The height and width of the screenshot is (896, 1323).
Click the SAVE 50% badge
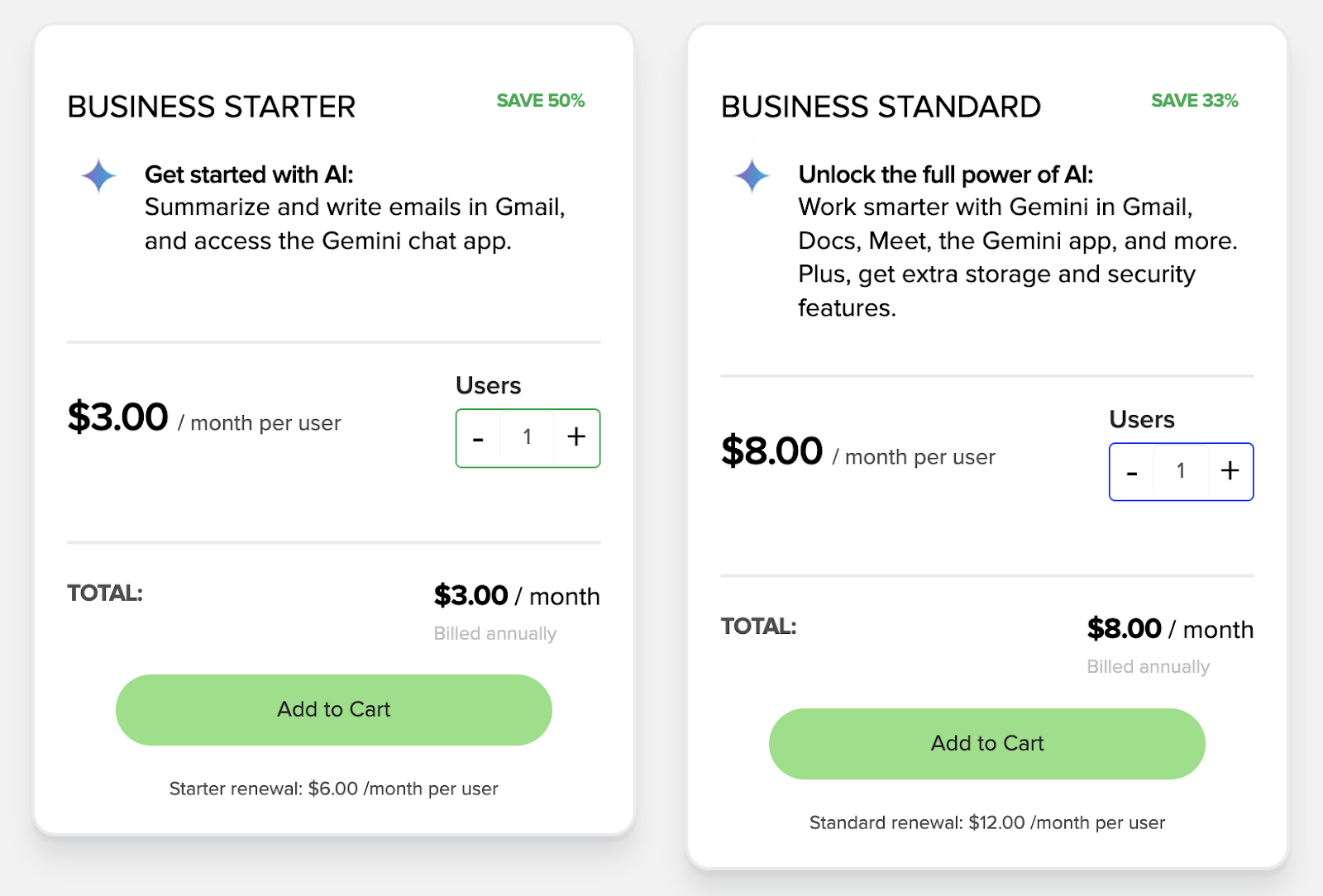click(540, 101)
